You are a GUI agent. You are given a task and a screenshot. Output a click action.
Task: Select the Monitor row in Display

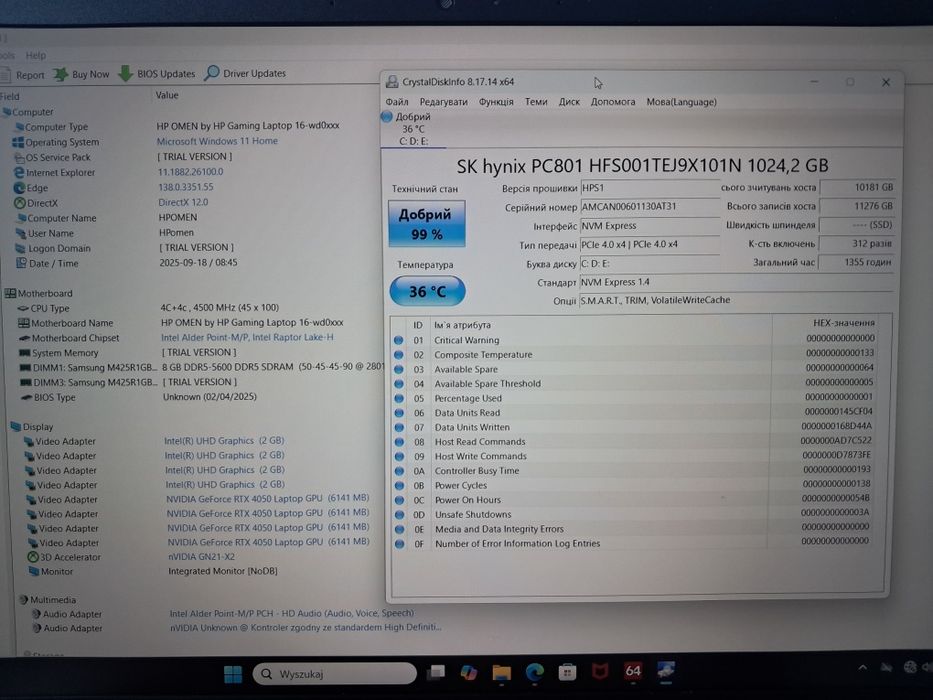(x=154, y=571)
